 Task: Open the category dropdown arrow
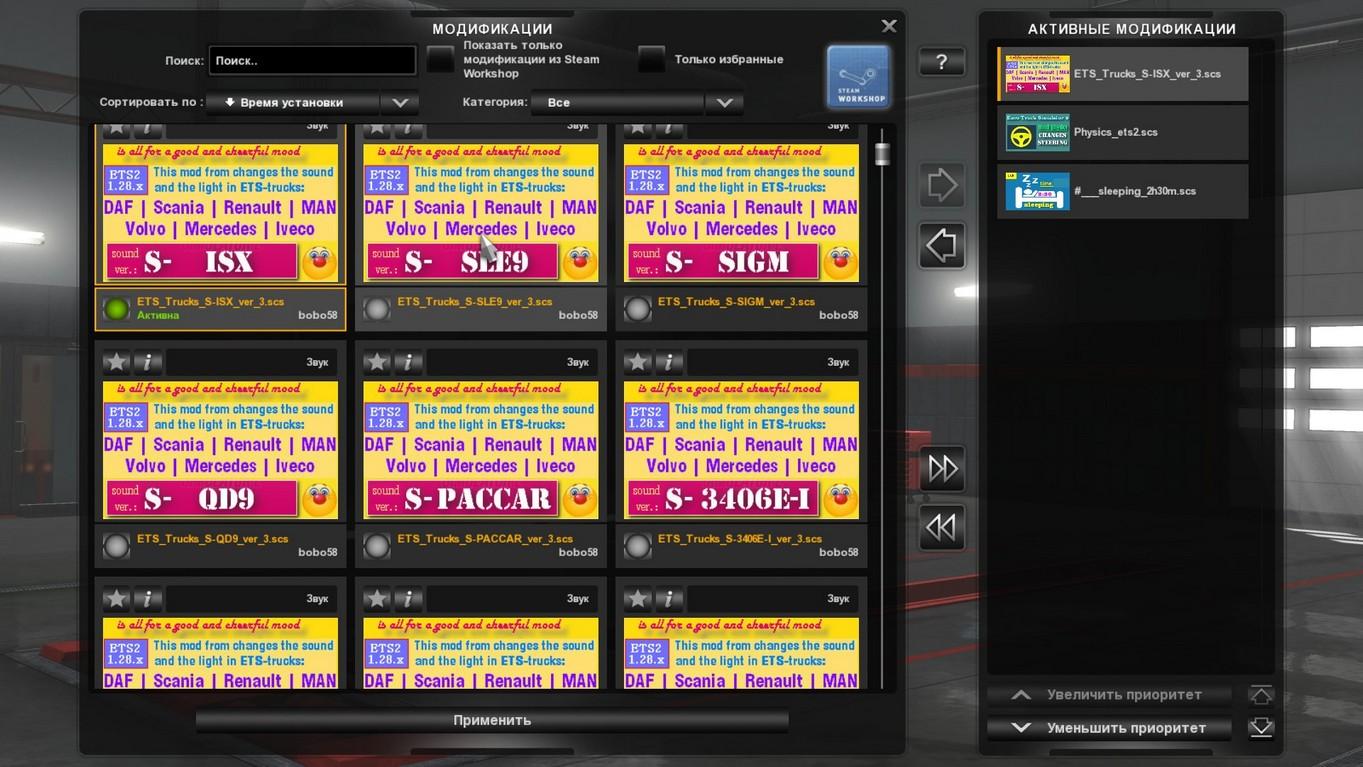coord(724,102)
